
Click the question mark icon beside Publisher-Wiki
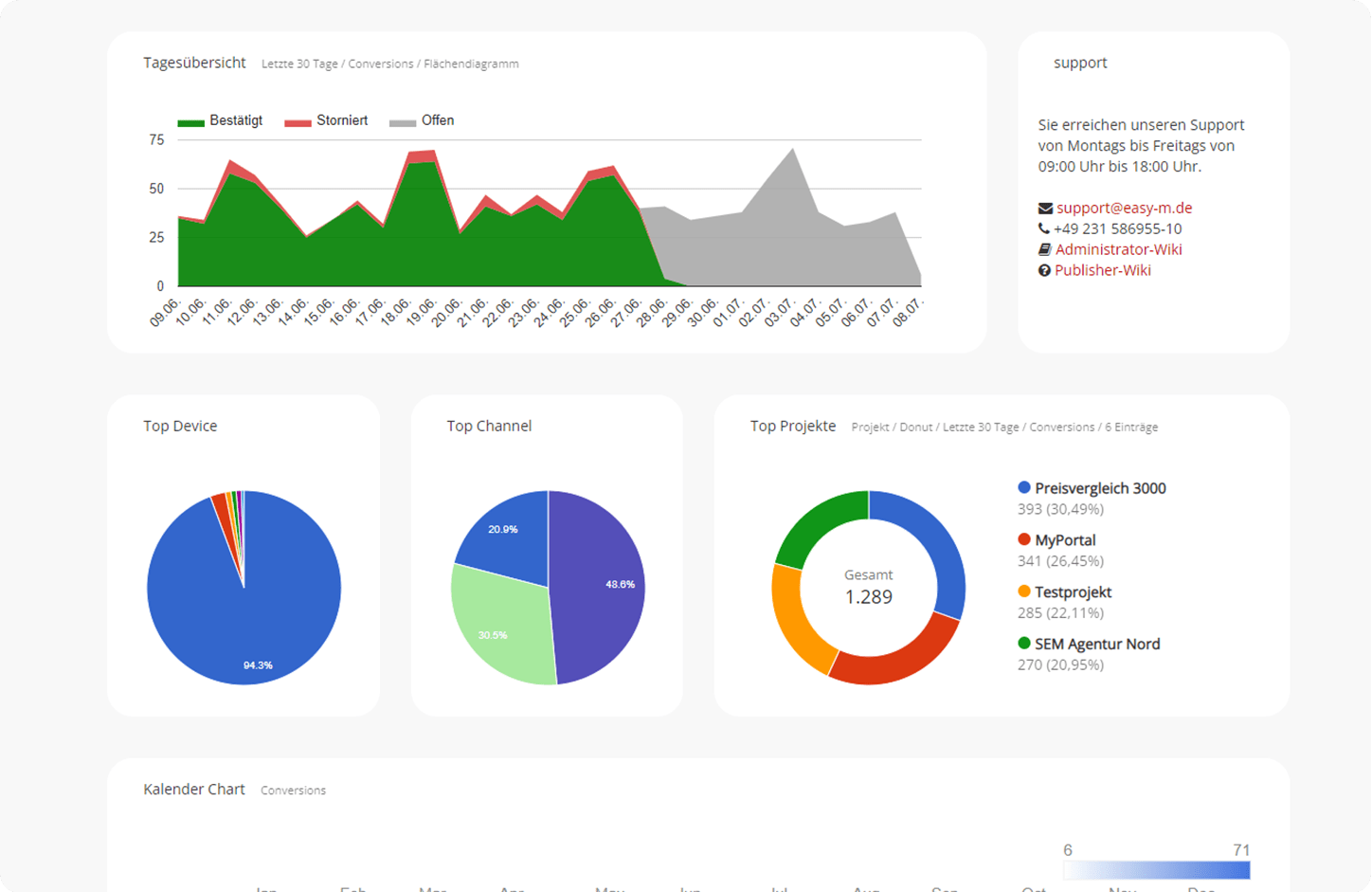click(x=1044, y=271)
